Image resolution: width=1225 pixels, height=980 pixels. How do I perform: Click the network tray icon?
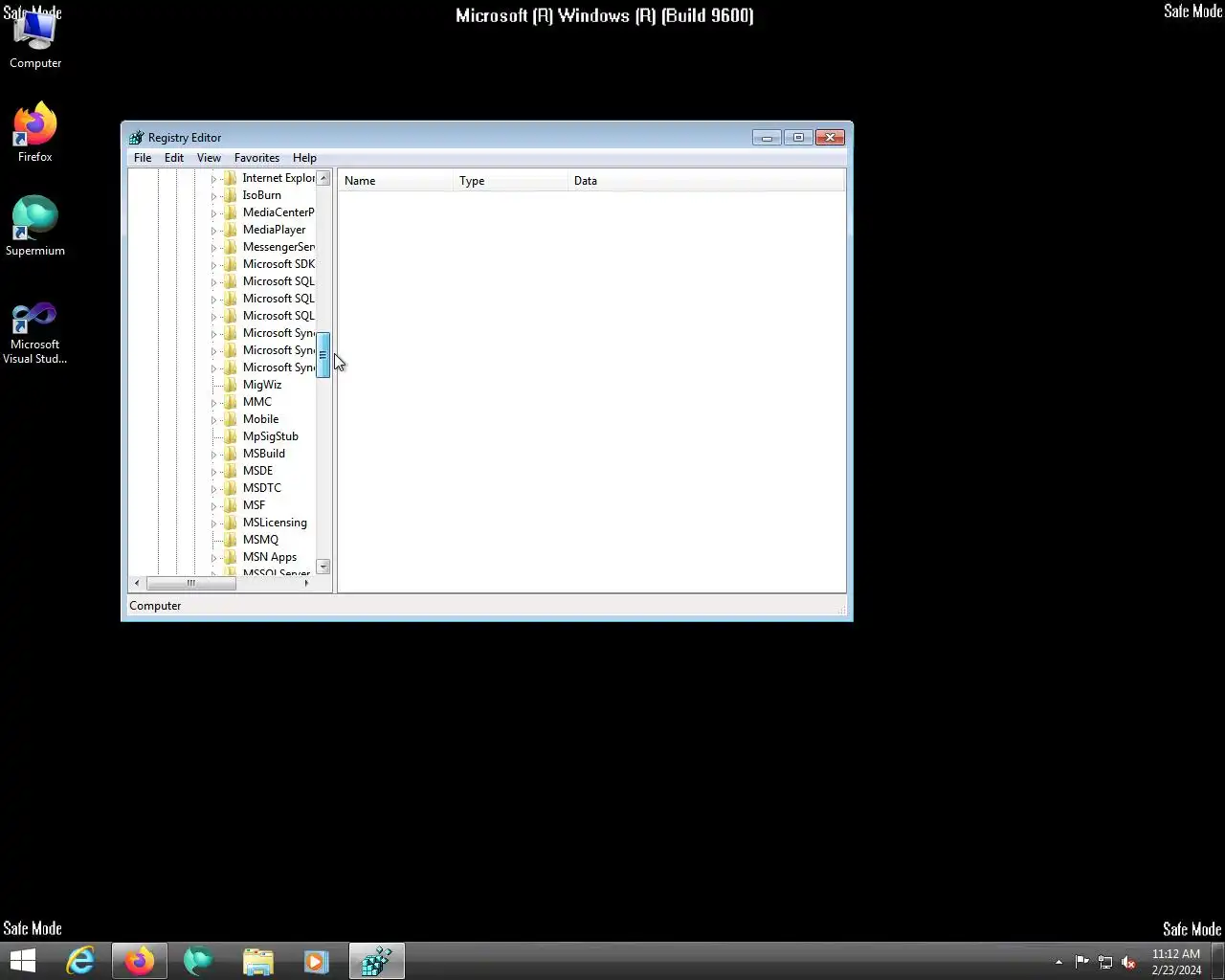pyautogui.click(x=1105, y=962)
